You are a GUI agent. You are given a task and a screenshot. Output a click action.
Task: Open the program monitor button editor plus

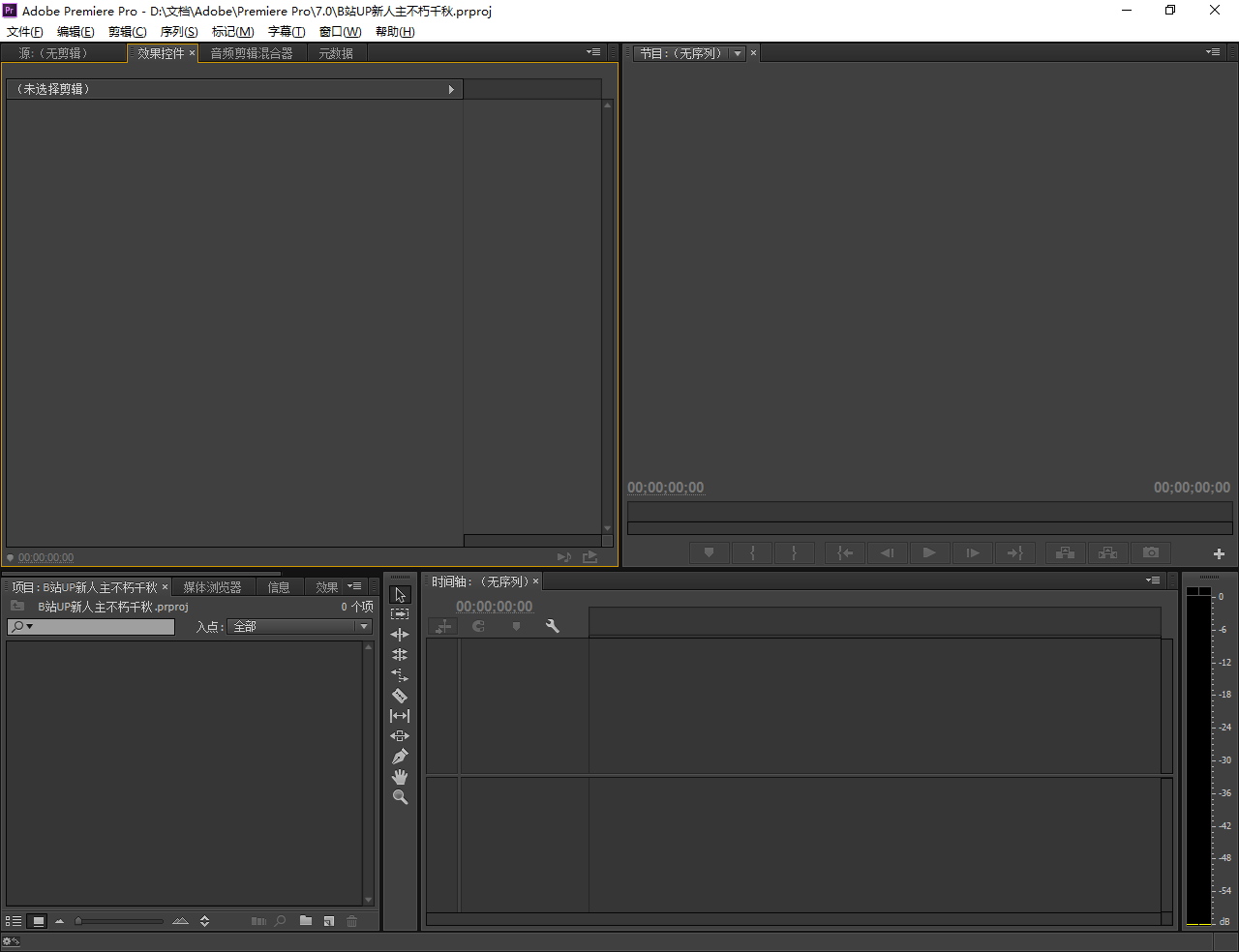pyautogui.click(x=1219, y=553)
